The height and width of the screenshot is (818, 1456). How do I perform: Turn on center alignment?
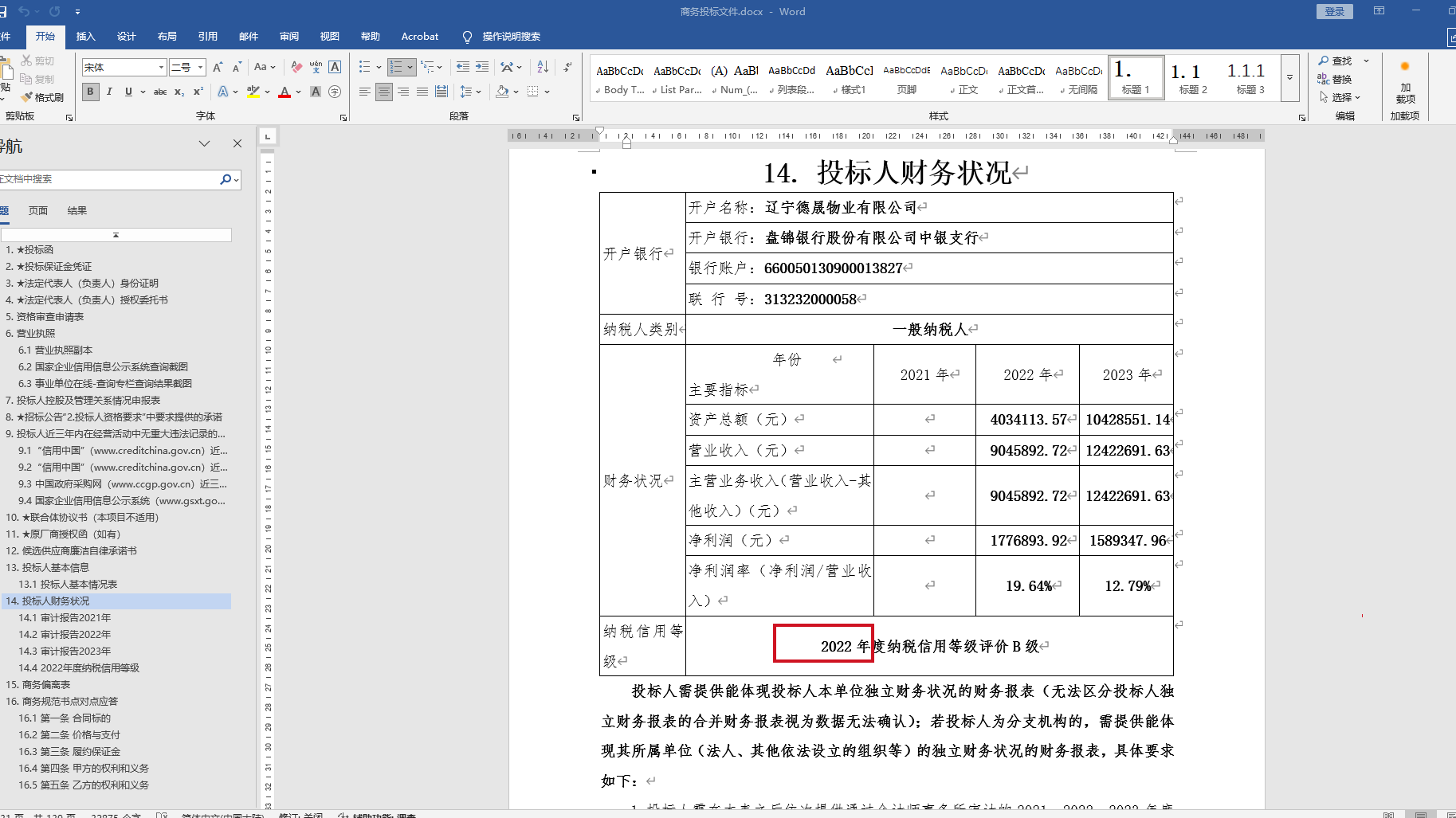(384, 92)
